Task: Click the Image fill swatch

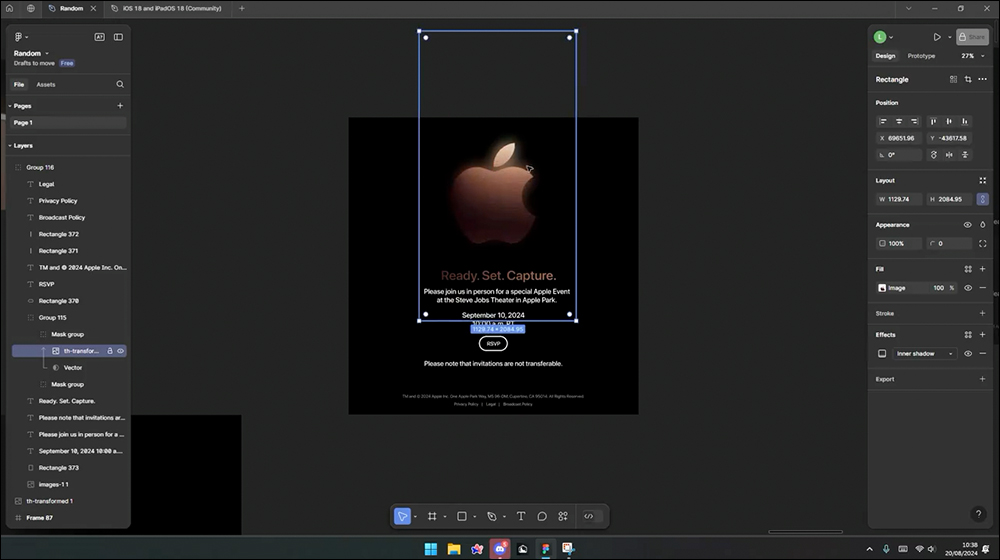Action: [x=882, y=288]
